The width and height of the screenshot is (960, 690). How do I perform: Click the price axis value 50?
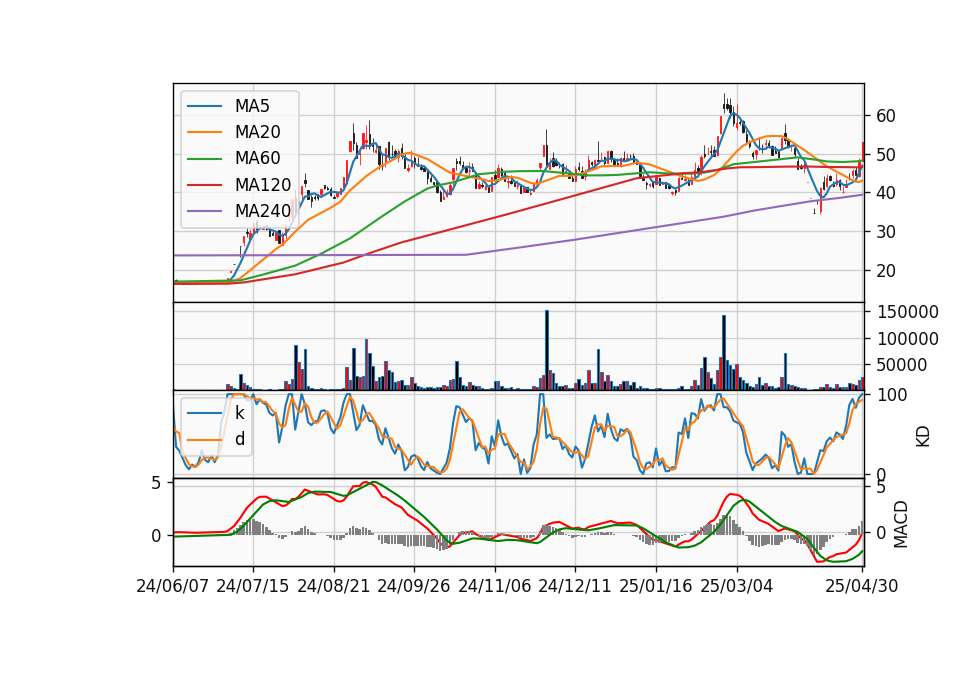pos(885,154)
